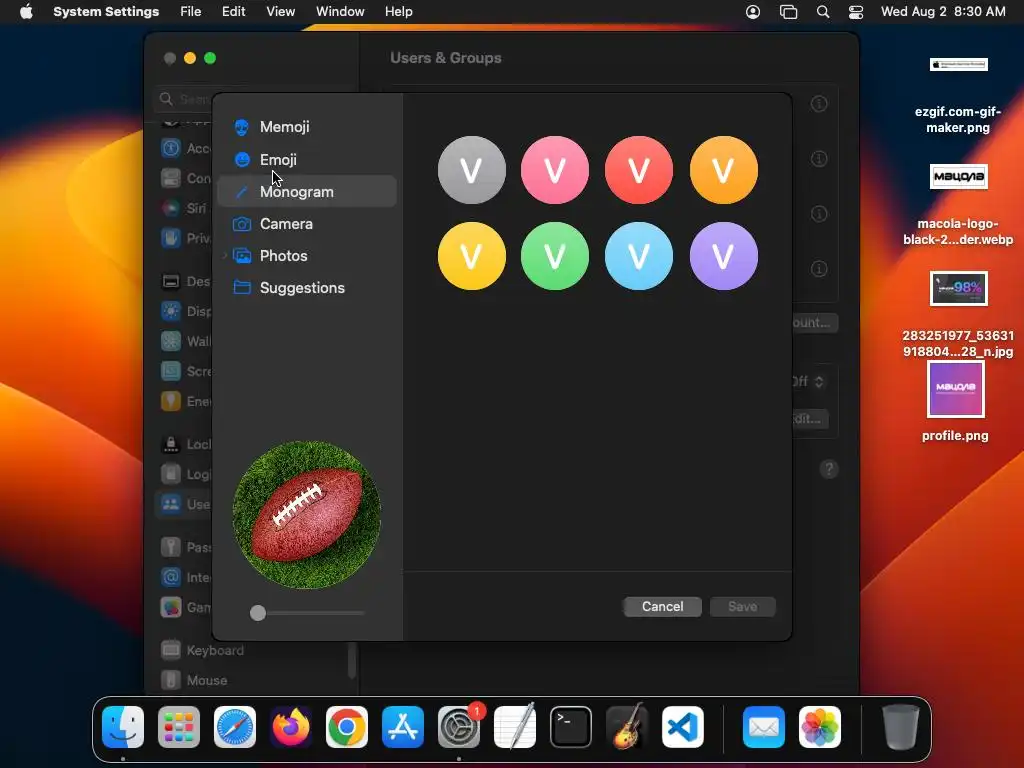Click the user account menu bar icon
This screenshot has width=1024, height=768.
pyautogui.click(x=753, y=12)
